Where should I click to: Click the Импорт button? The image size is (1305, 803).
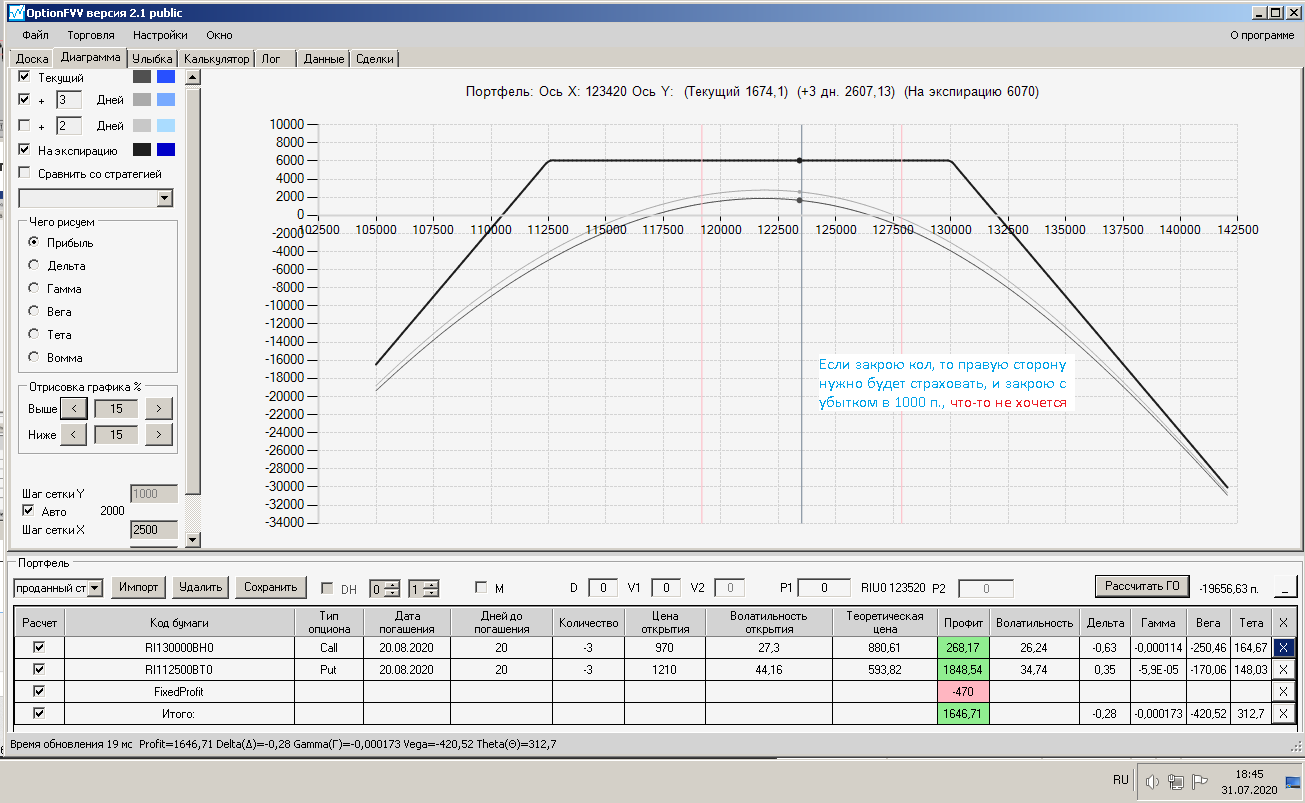click(138, 587)
